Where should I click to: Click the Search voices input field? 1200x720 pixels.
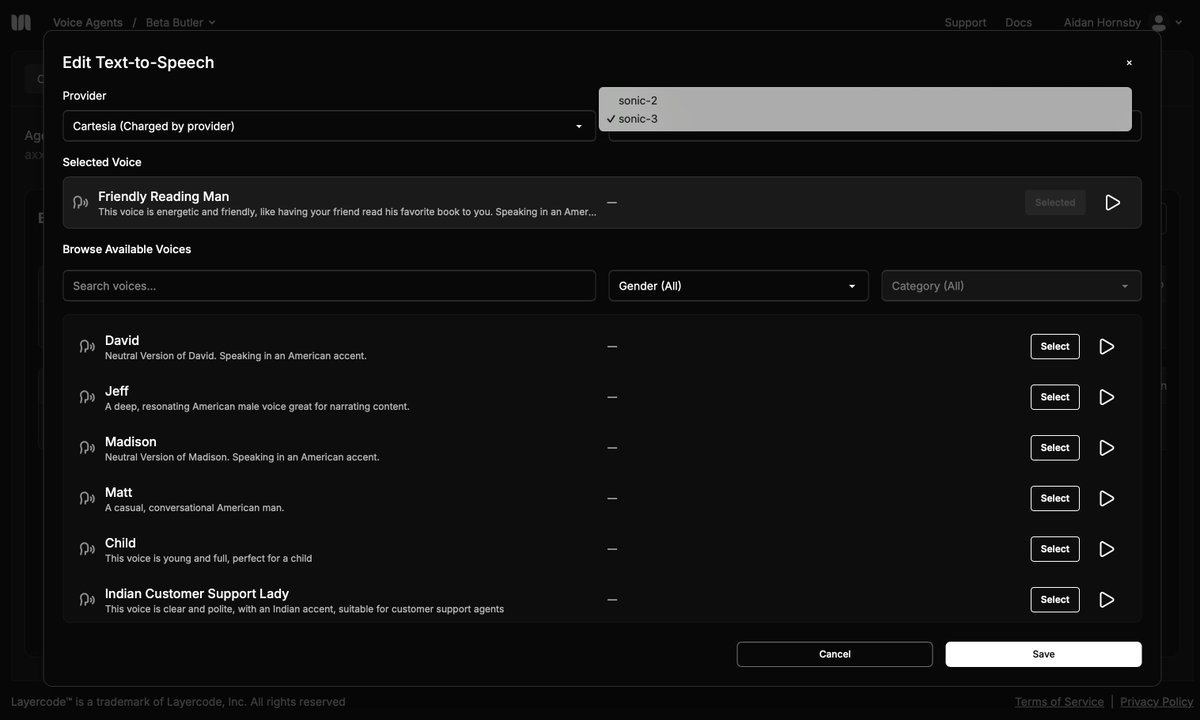tap(329, 286)
